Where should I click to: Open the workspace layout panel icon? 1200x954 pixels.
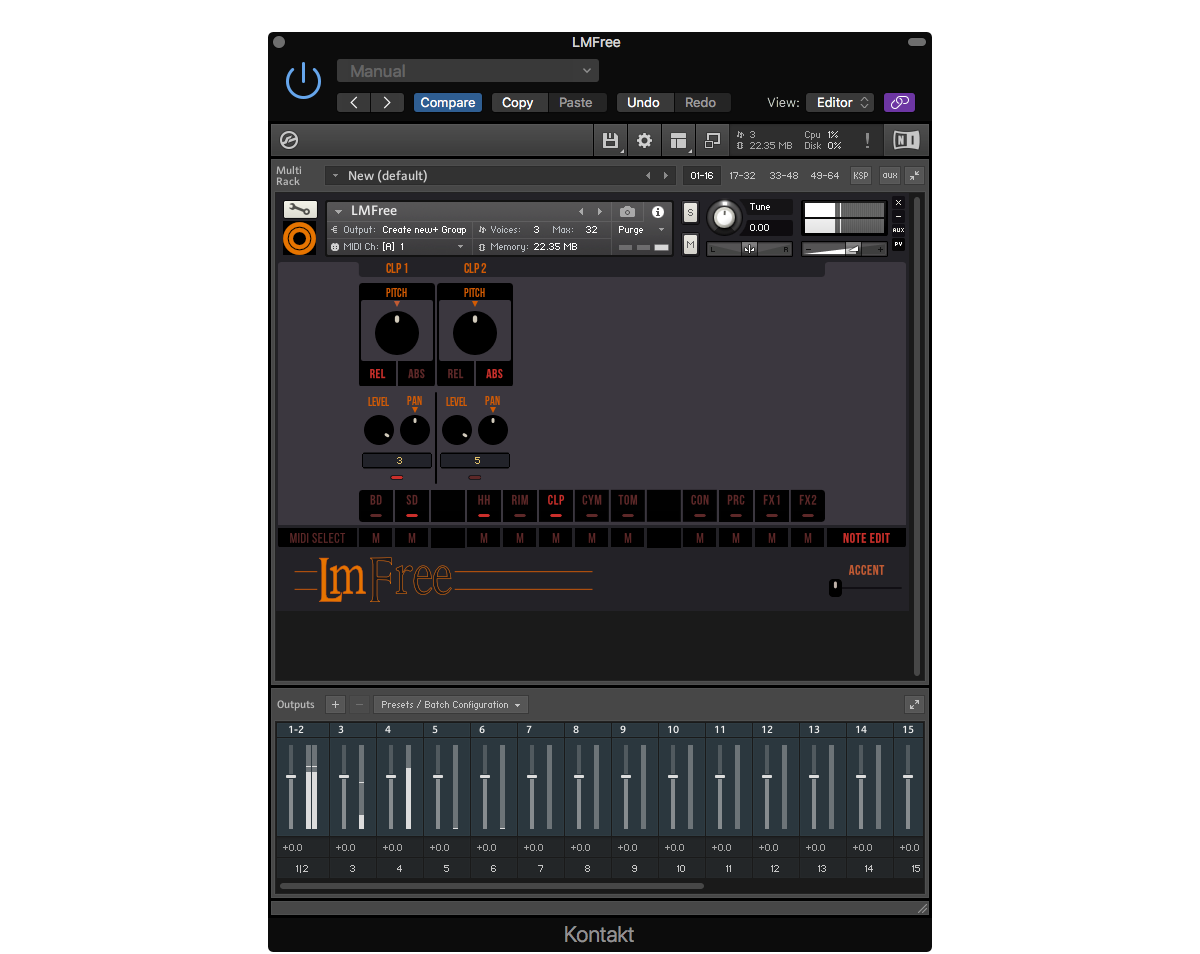pyautogui.click(x=679, y=140)
